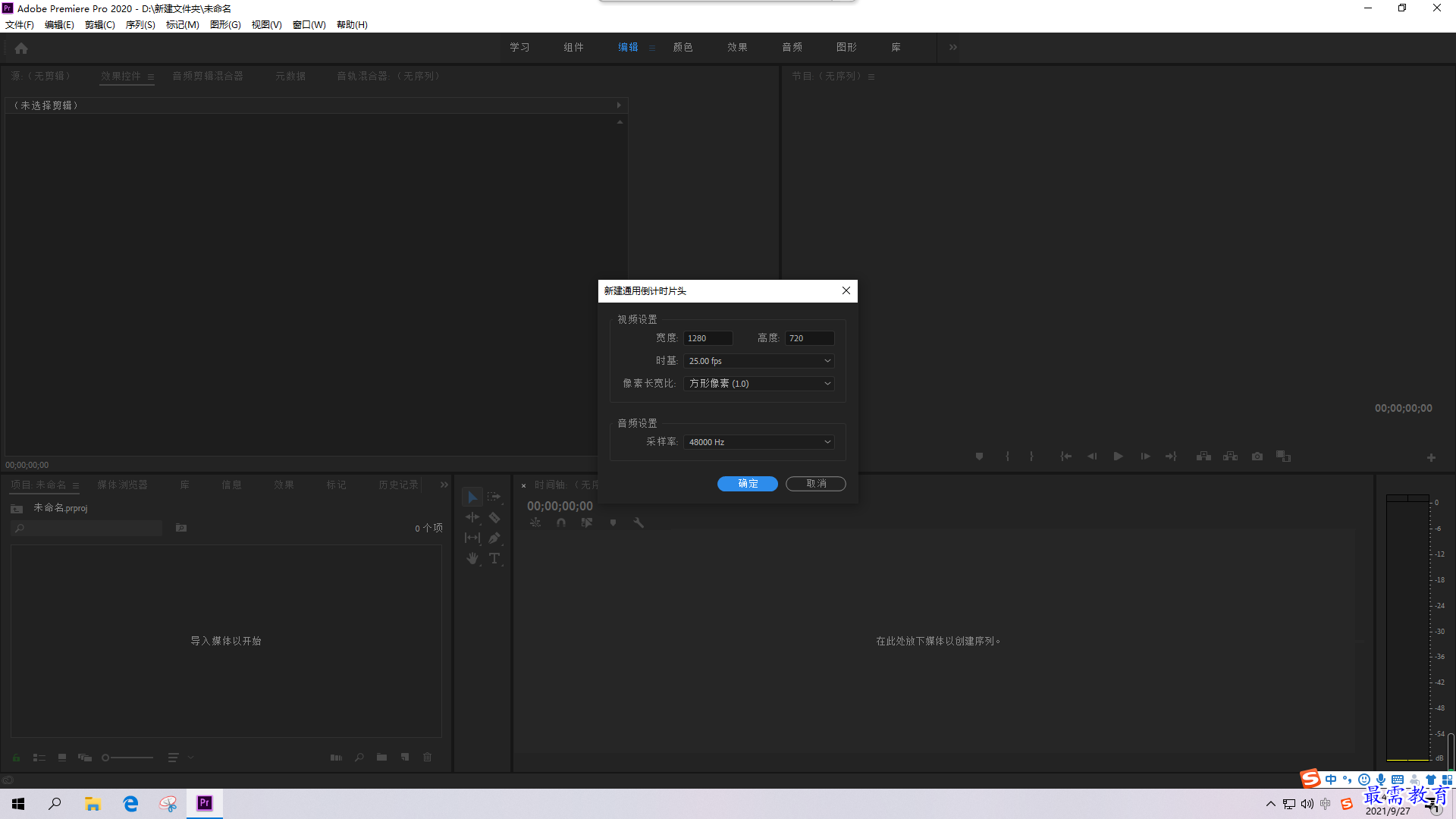Select the Razor tool
Image resolution: width=1456 pixels, height=819 pixels.
click(x=494, y=518)
